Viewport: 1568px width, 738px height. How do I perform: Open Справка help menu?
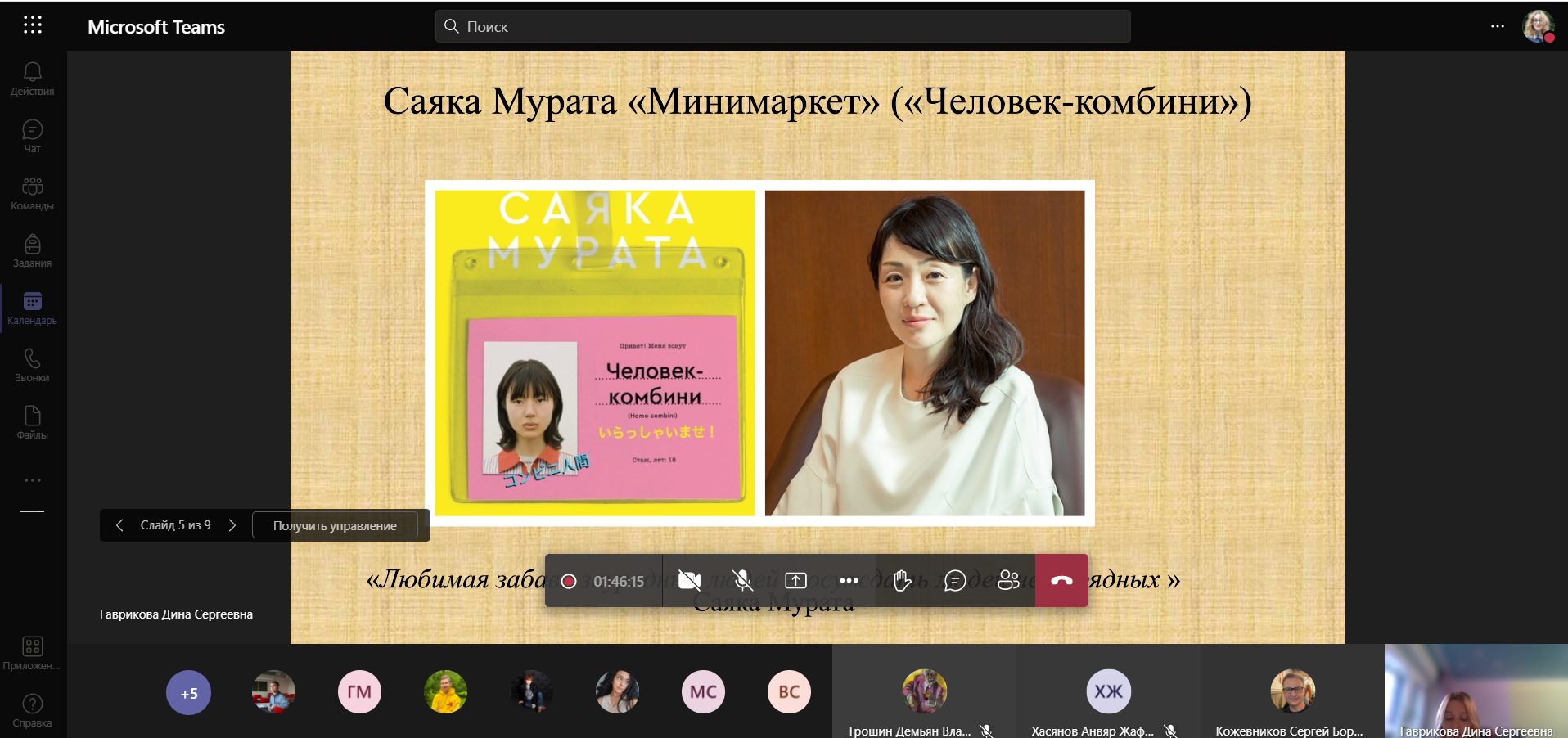tap(33, 709)
